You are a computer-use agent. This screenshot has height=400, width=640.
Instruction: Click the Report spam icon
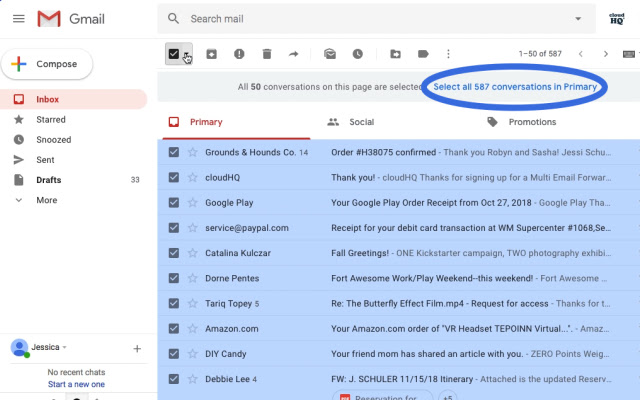click(239, 54)
